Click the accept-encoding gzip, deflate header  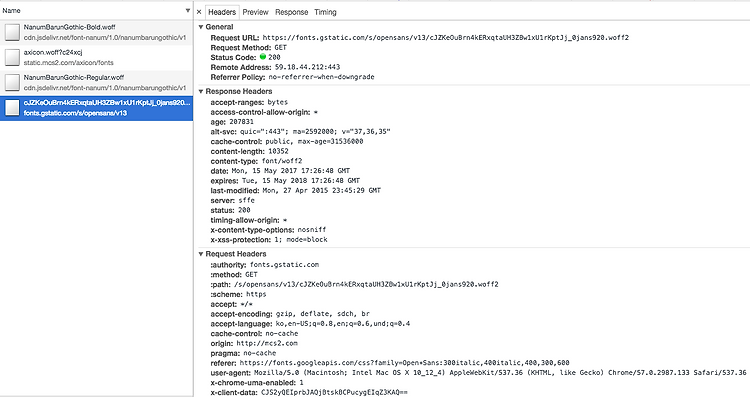[290, 314]
